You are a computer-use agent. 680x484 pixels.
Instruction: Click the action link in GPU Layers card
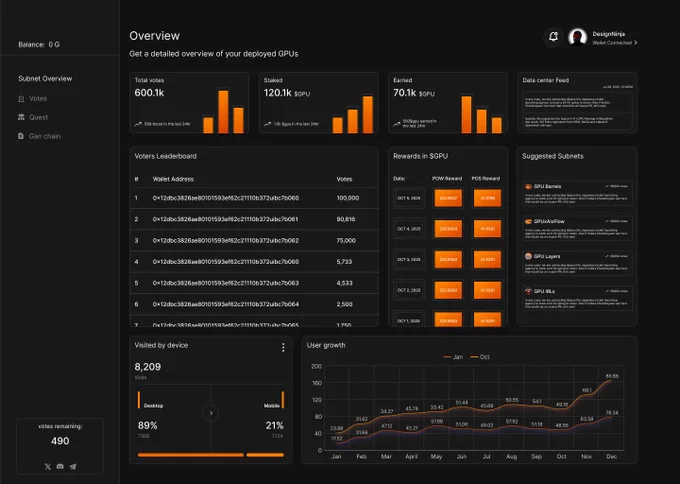point(616,256)
